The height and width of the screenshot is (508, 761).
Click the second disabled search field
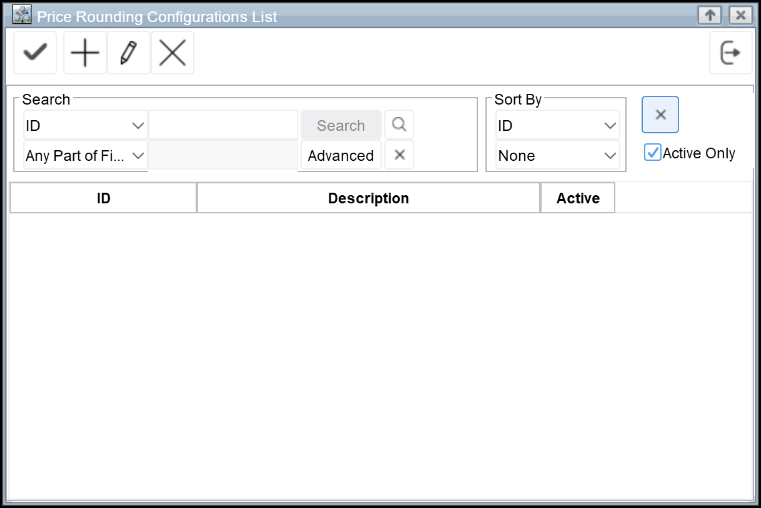tap(223, 155)
